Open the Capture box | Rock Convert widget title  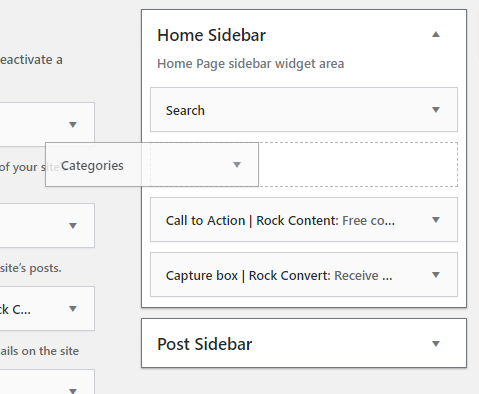(x=279, y=276)
